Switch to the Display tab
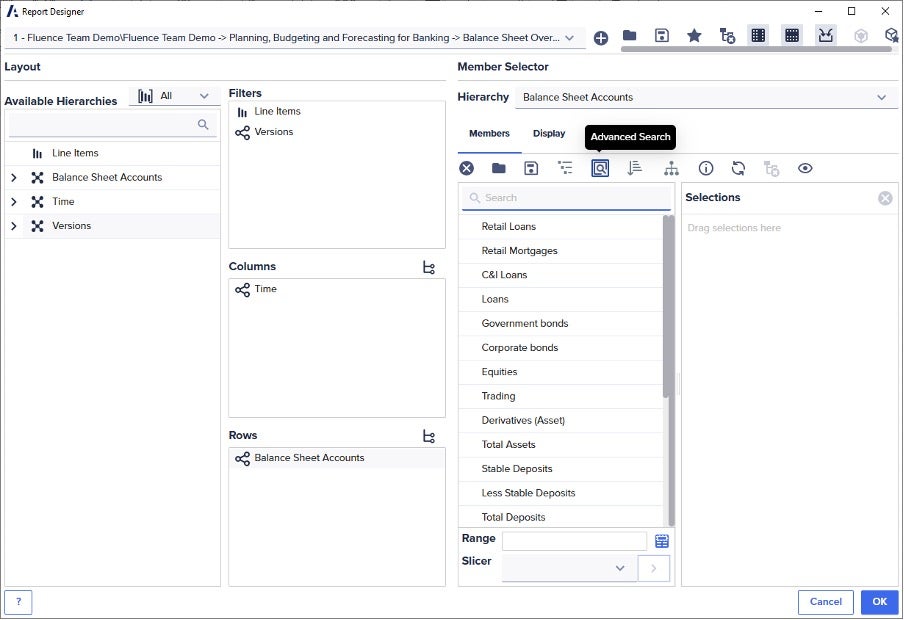The image size is (904, 620). (x=549, y=133)
